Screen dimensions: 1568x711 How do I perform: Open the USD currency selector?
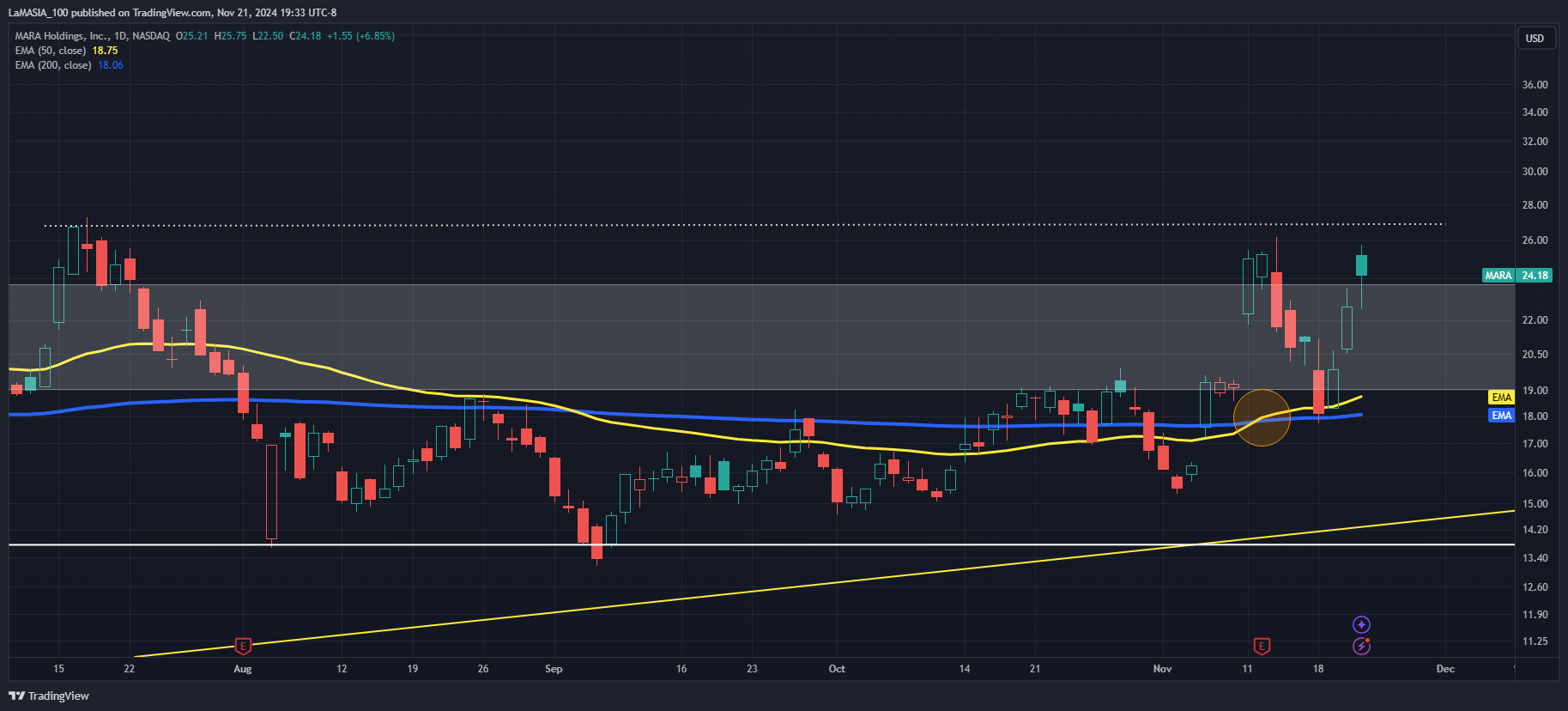point(1535,38)
